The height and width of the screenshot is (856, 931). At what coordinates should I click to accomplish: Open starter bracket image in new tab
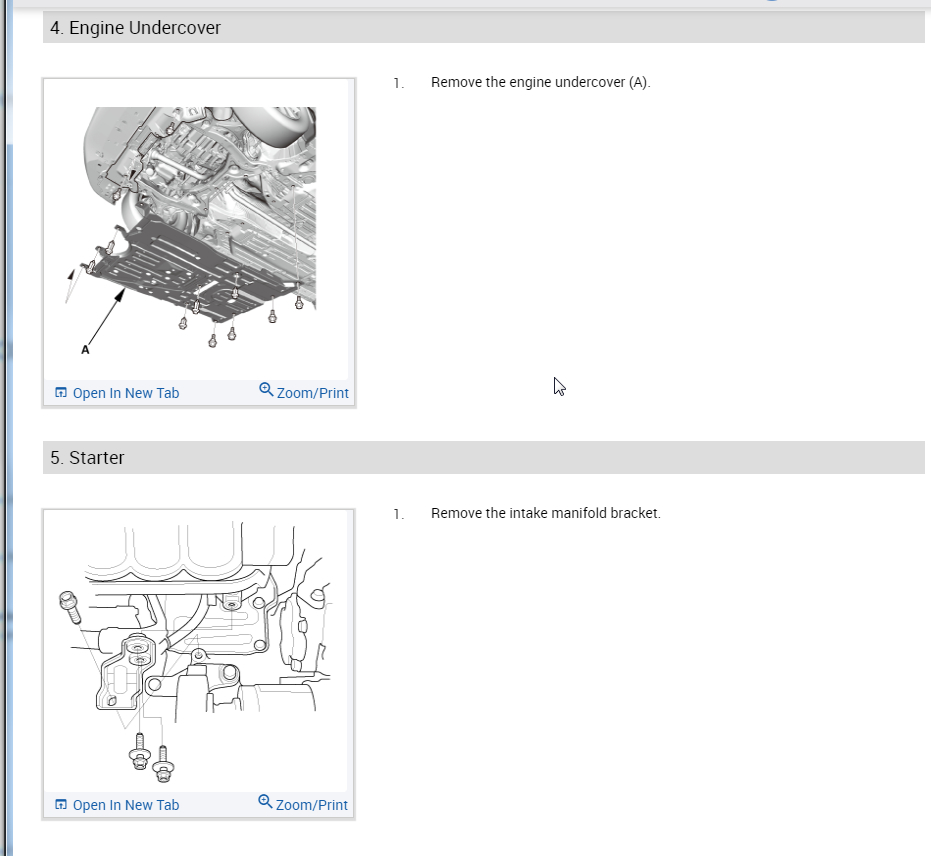117,805
